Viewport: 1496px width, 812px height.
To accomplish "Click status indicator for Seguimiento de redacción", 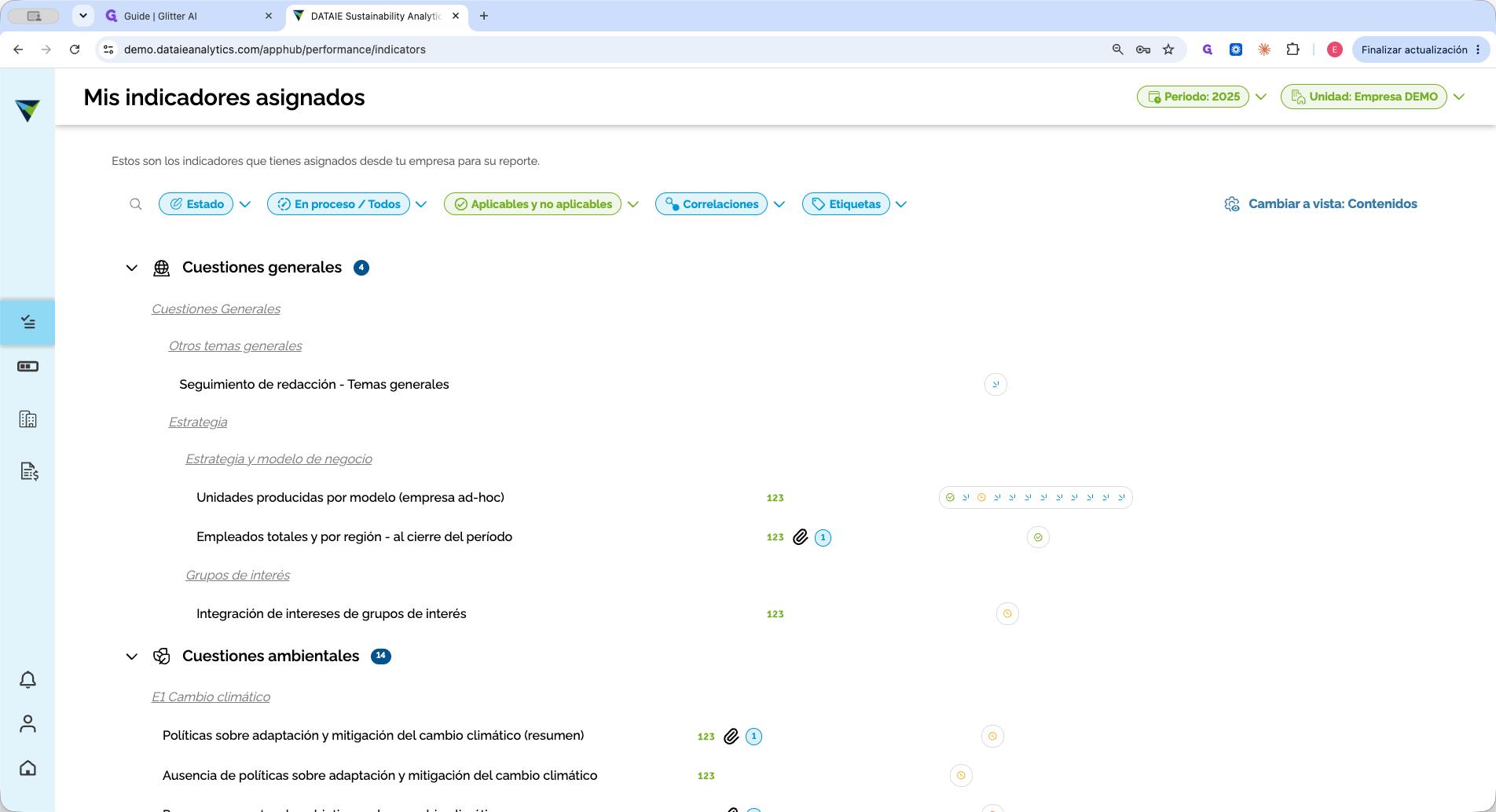I will (x=995, y=384).
